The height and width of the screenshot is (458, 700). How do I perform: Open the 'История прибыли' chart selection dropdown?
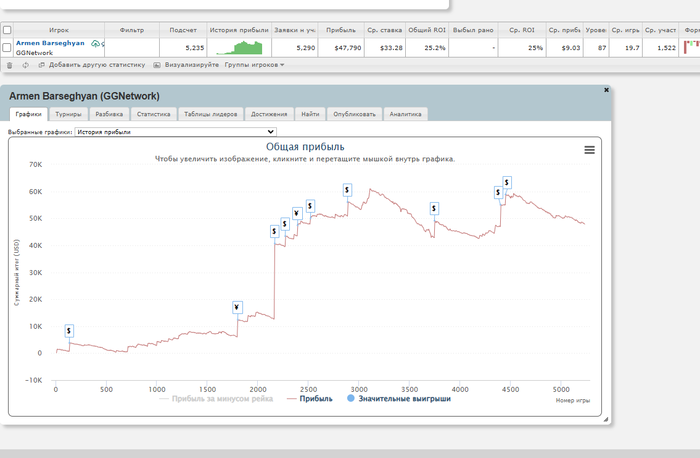click(x=175, y=131)
